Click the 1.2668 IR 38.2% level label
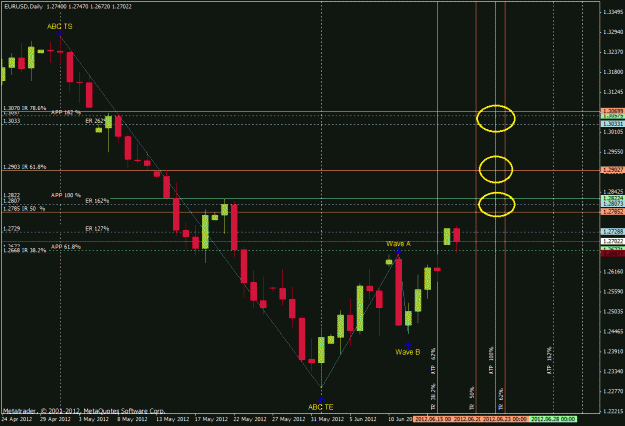The height and width of the screenshot is (426, 625). coord(25,250)
